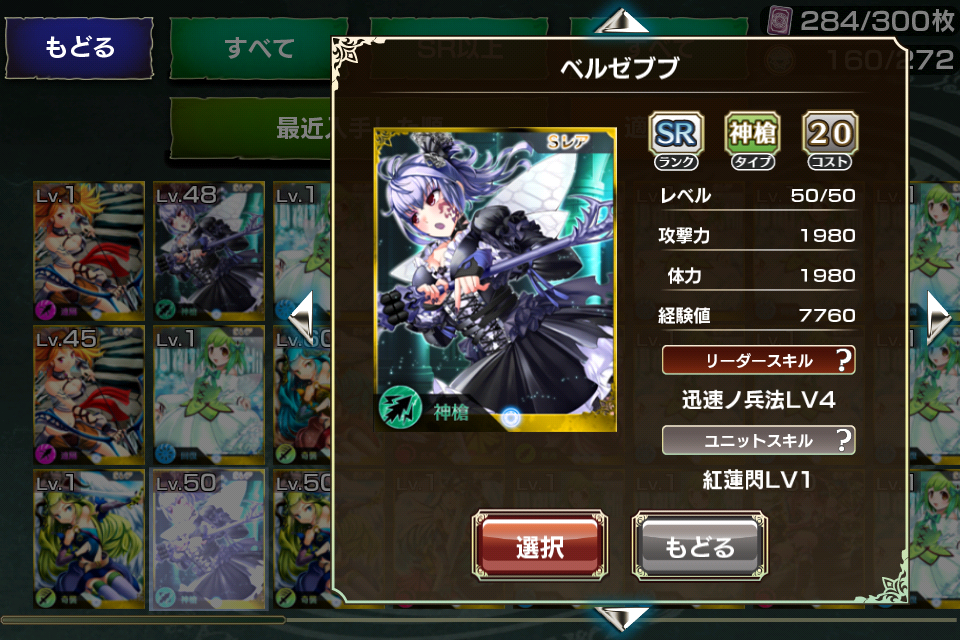This screenshot has height=640, width=960.
Task: Click the horizontal scrollbar at bottom
Action: 480,620
